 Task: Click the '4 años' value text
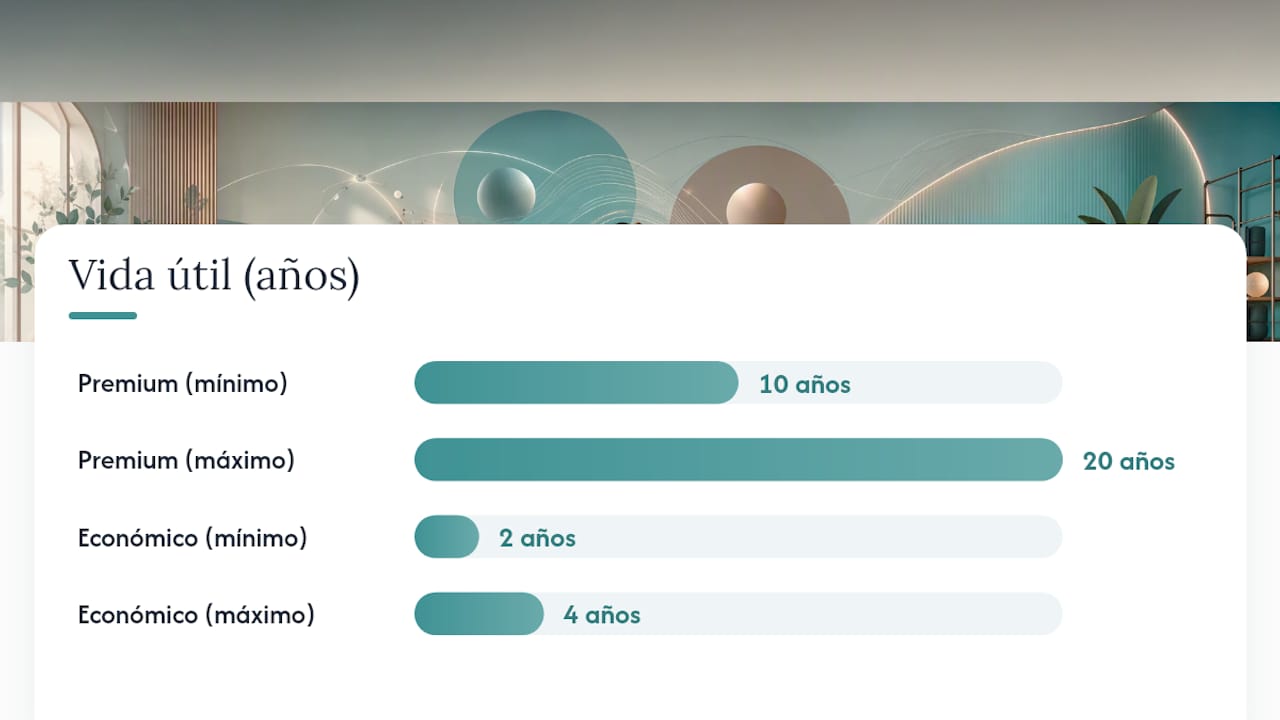point(602,615)
